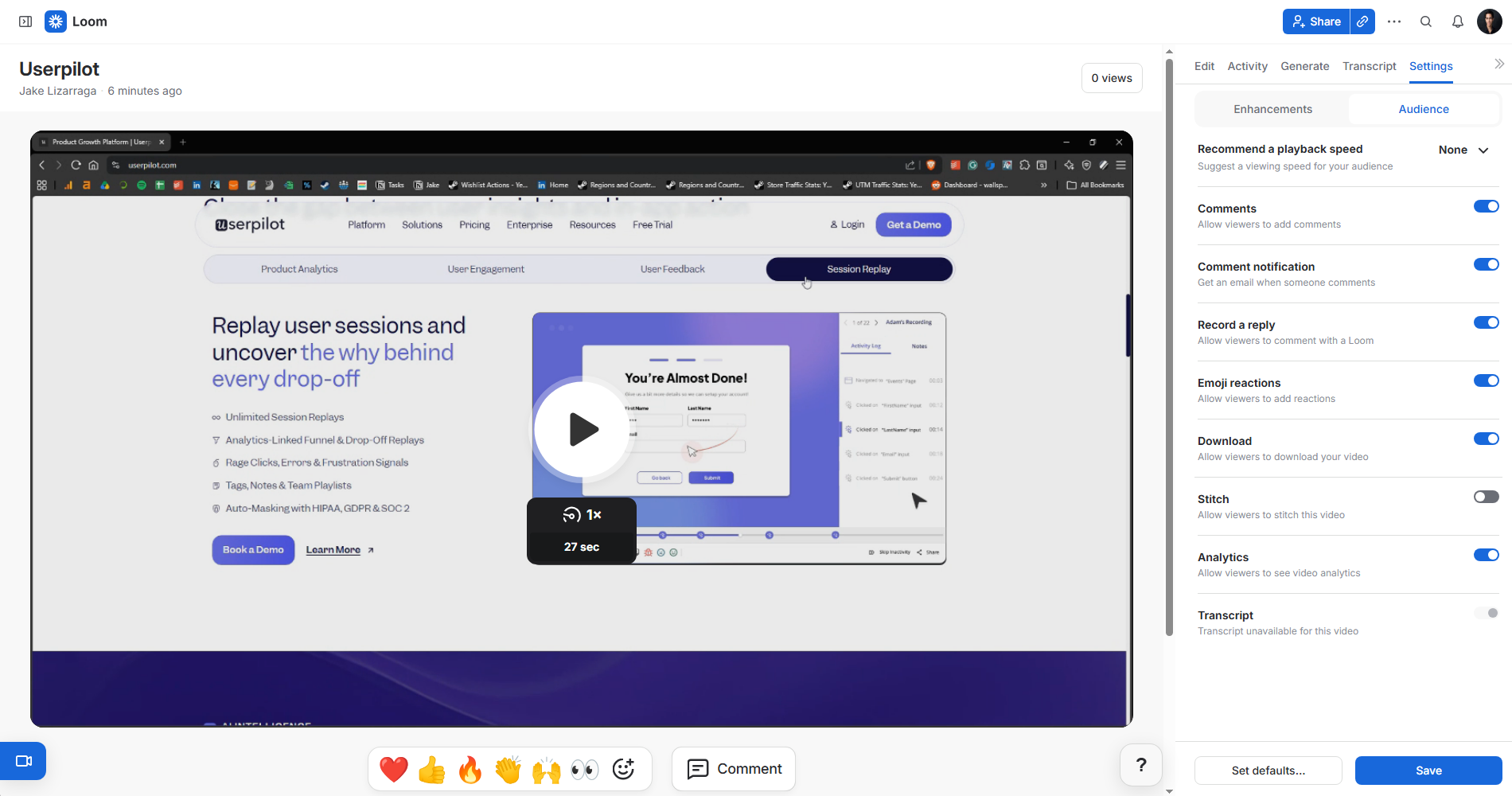Click the record camera button
Screen dimensions: 1512x796
(x=23, y=761)
